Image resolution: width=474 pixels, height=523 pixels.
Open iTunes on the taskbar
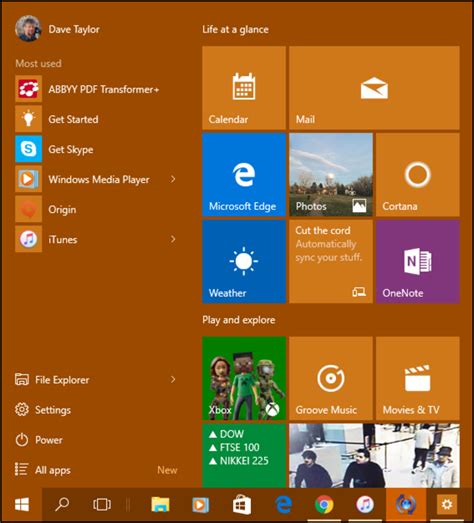click(365, 505)
